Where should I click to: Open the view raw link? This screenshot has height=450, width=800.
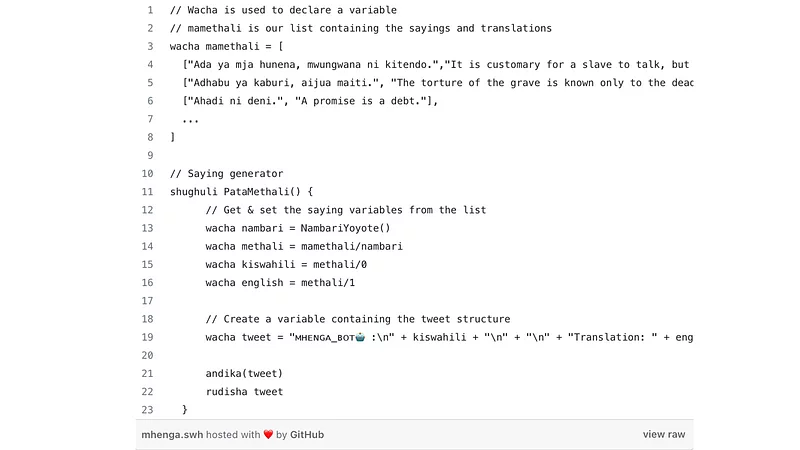point(664,434)
